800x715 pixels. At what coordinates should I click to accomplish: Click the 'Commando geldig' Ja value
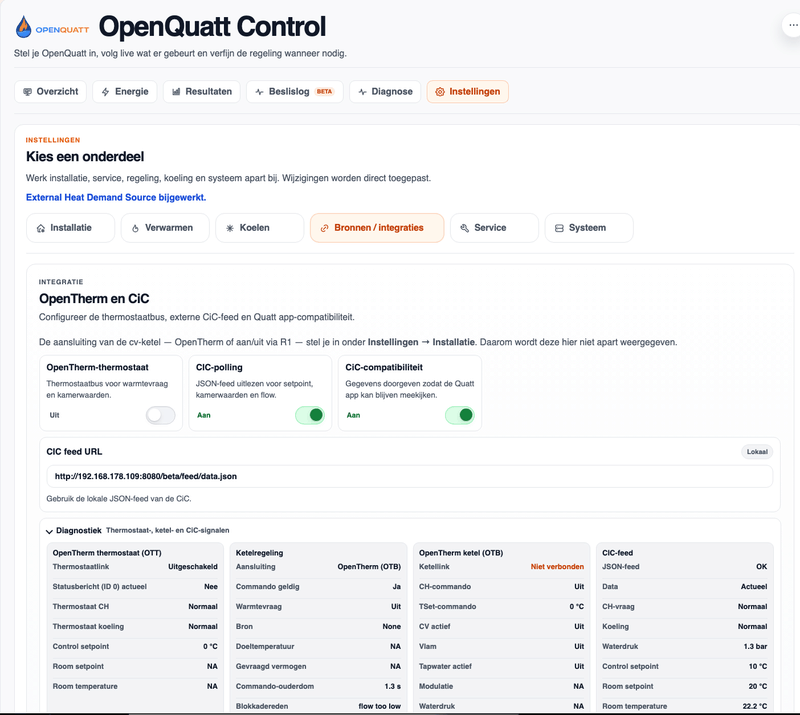point(396,587)
